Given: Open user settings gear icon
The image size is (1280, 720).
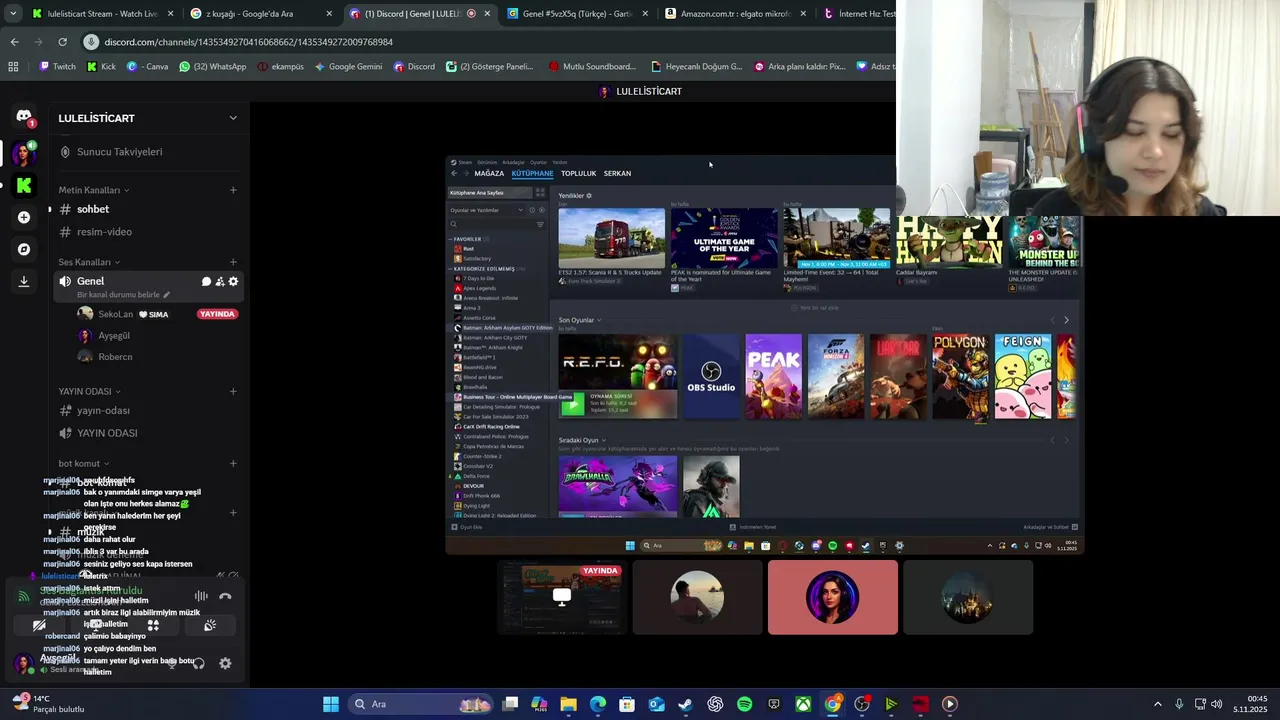Looking at the screenshot, I should 225,663.
